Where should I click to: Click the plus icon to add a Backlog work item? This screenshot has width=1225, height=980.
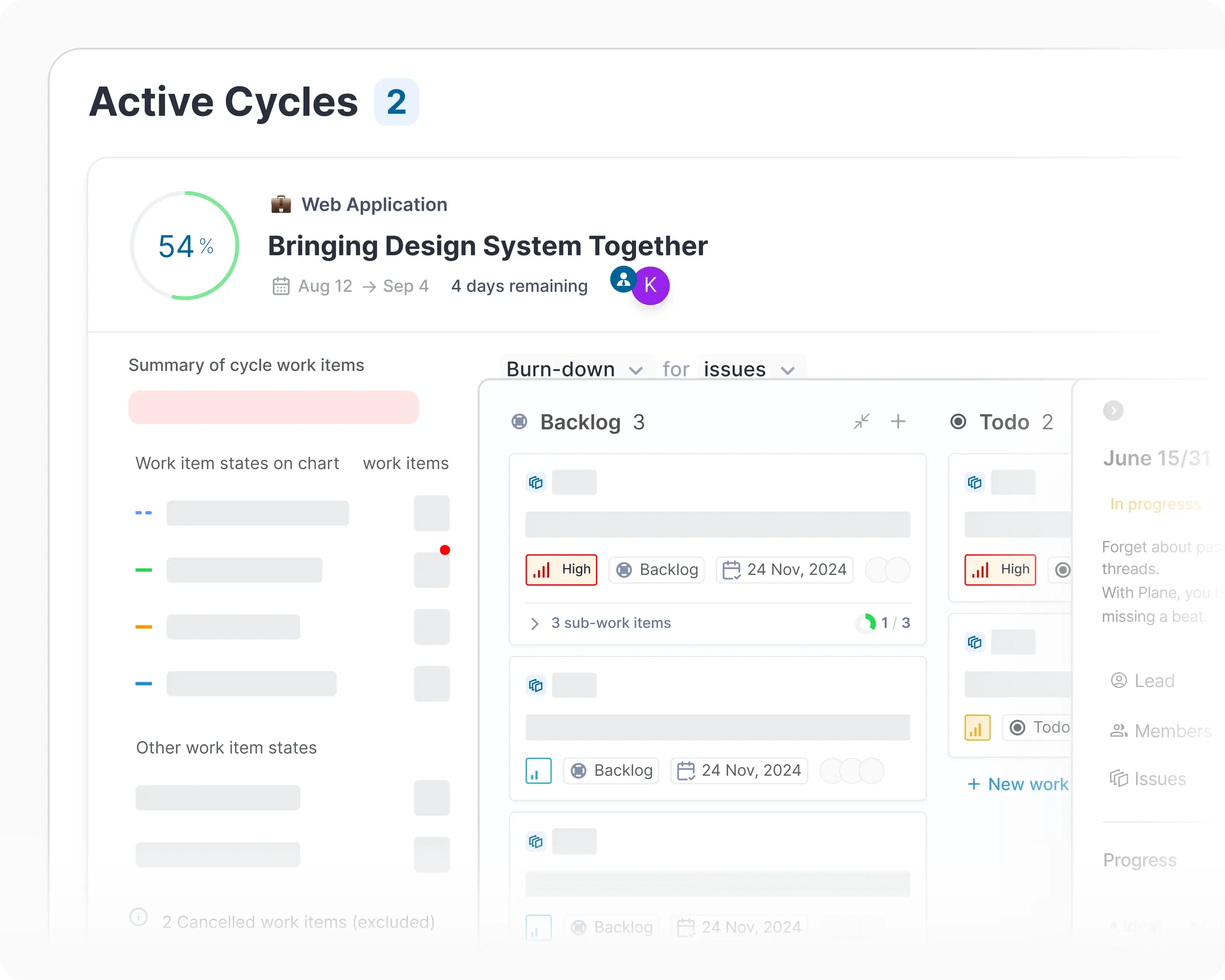pyautogui.click(x=899, y=421)
